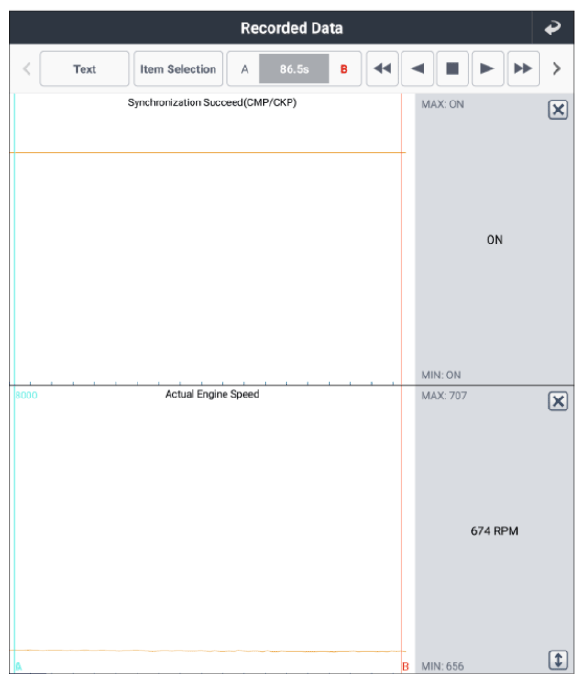The image size is (584, 683).
Task: Click Synchronization Succeed(CMP/CKP) graph title
Action: (x=212, y=102)
